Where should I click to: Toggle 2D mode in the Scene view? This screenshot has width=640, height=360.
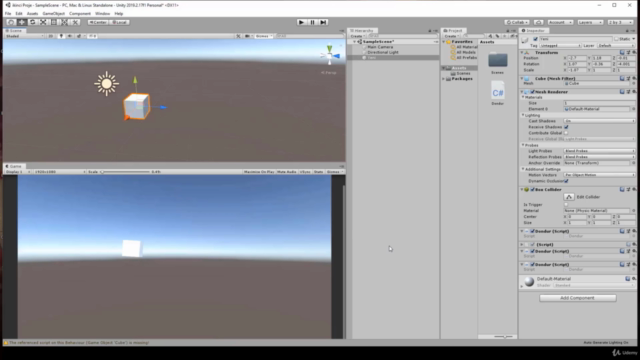(51, 36)
